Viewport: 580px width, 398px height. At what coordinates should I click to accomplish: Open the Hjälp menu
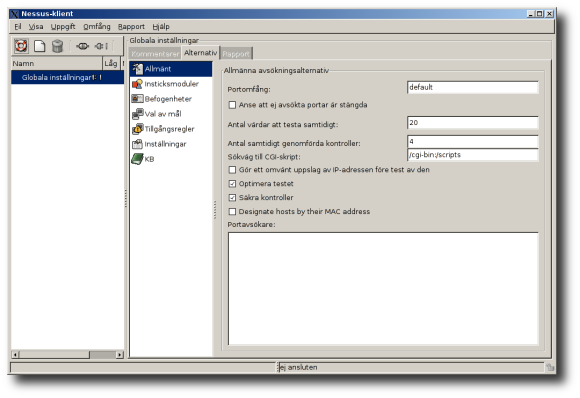point(161,27)
